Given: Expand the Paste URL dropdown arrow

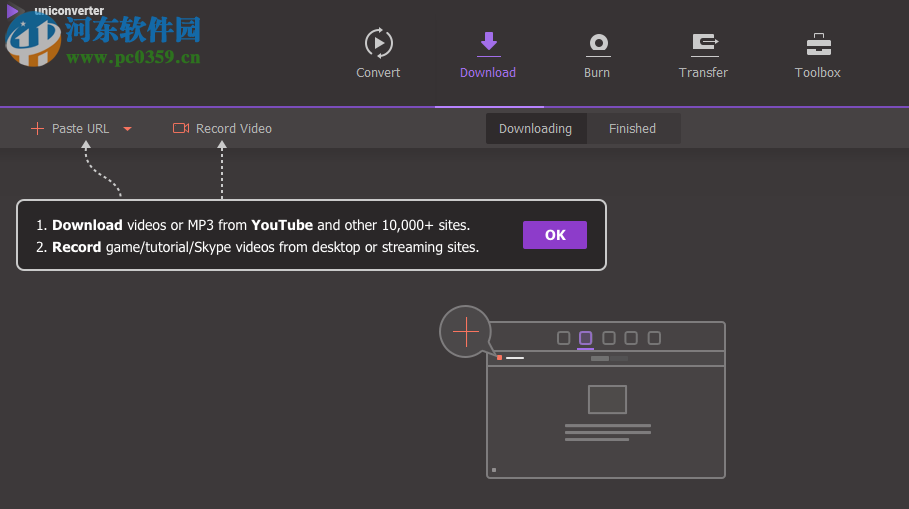Looking at the screenshot, I should 128,129.
